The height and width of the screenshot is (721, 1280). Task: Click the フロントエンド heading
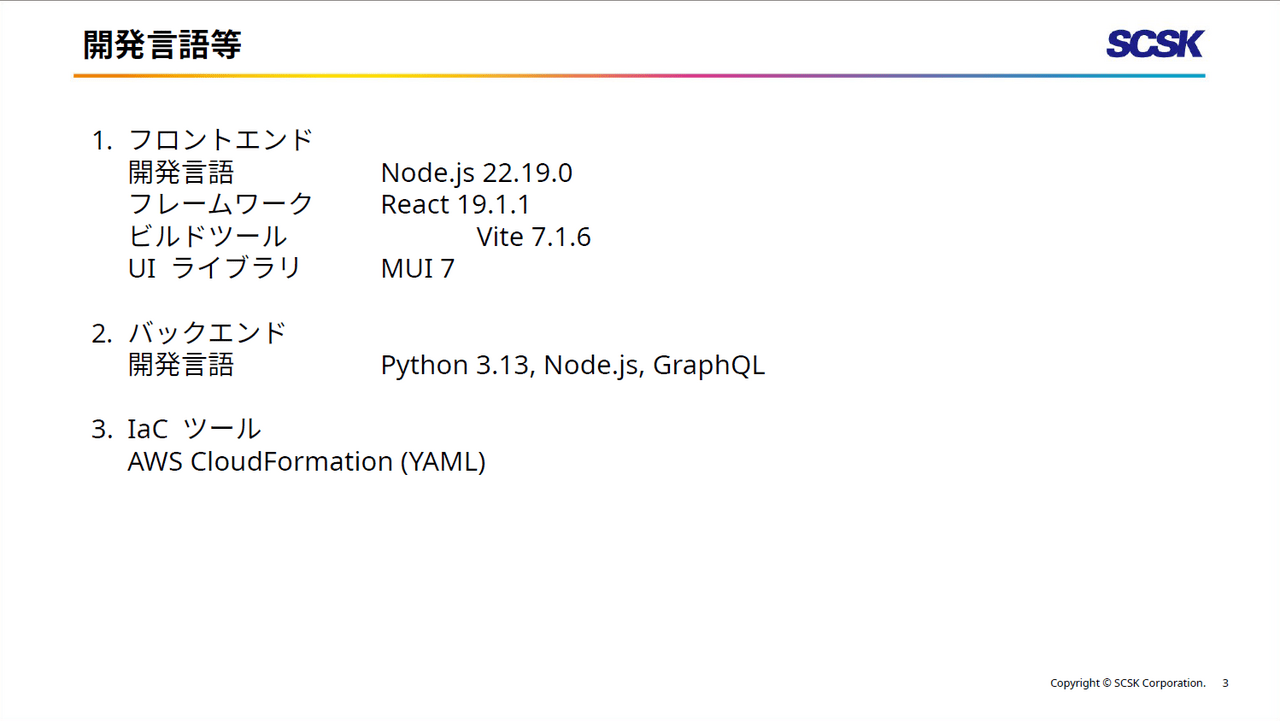coord(221,140)
